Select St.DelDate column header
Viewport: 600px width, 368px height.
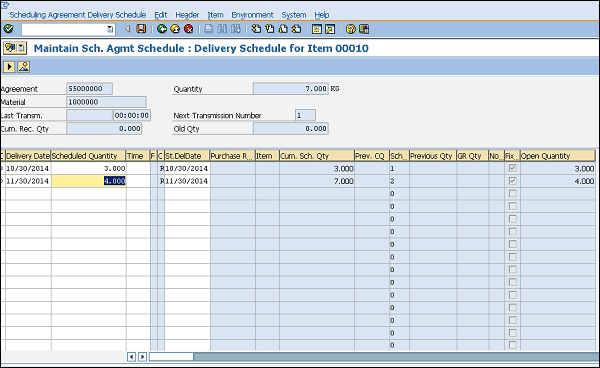(187, 156)
